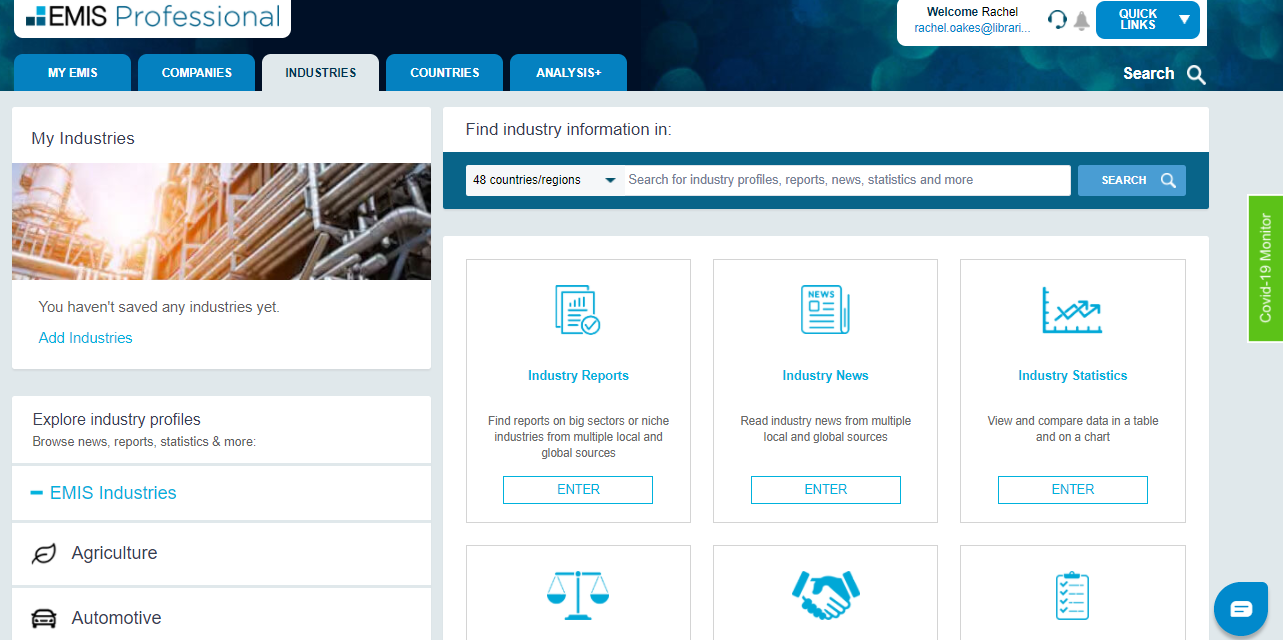Open the Analysis+ tab
This screenshot has height=640, width=1283.
coord(568,73)
